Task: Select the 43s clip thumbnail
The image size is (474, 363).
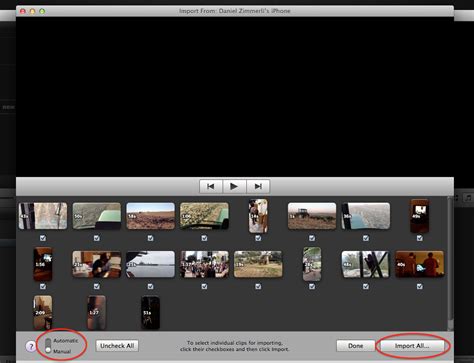Action: coord(43,216)
